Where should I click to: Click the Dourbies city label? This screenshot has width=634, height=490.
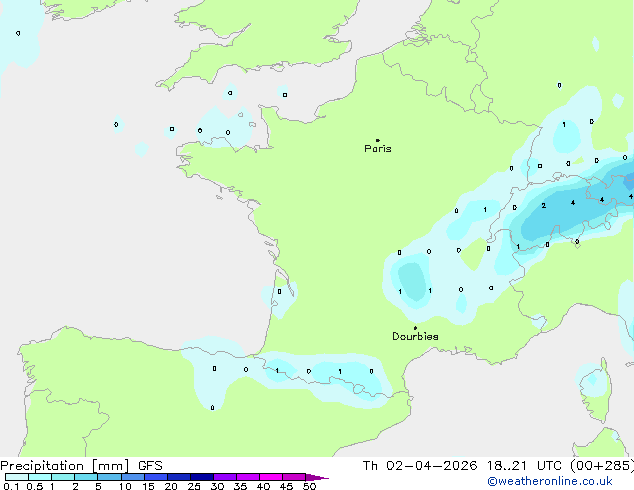click(415, 336)
